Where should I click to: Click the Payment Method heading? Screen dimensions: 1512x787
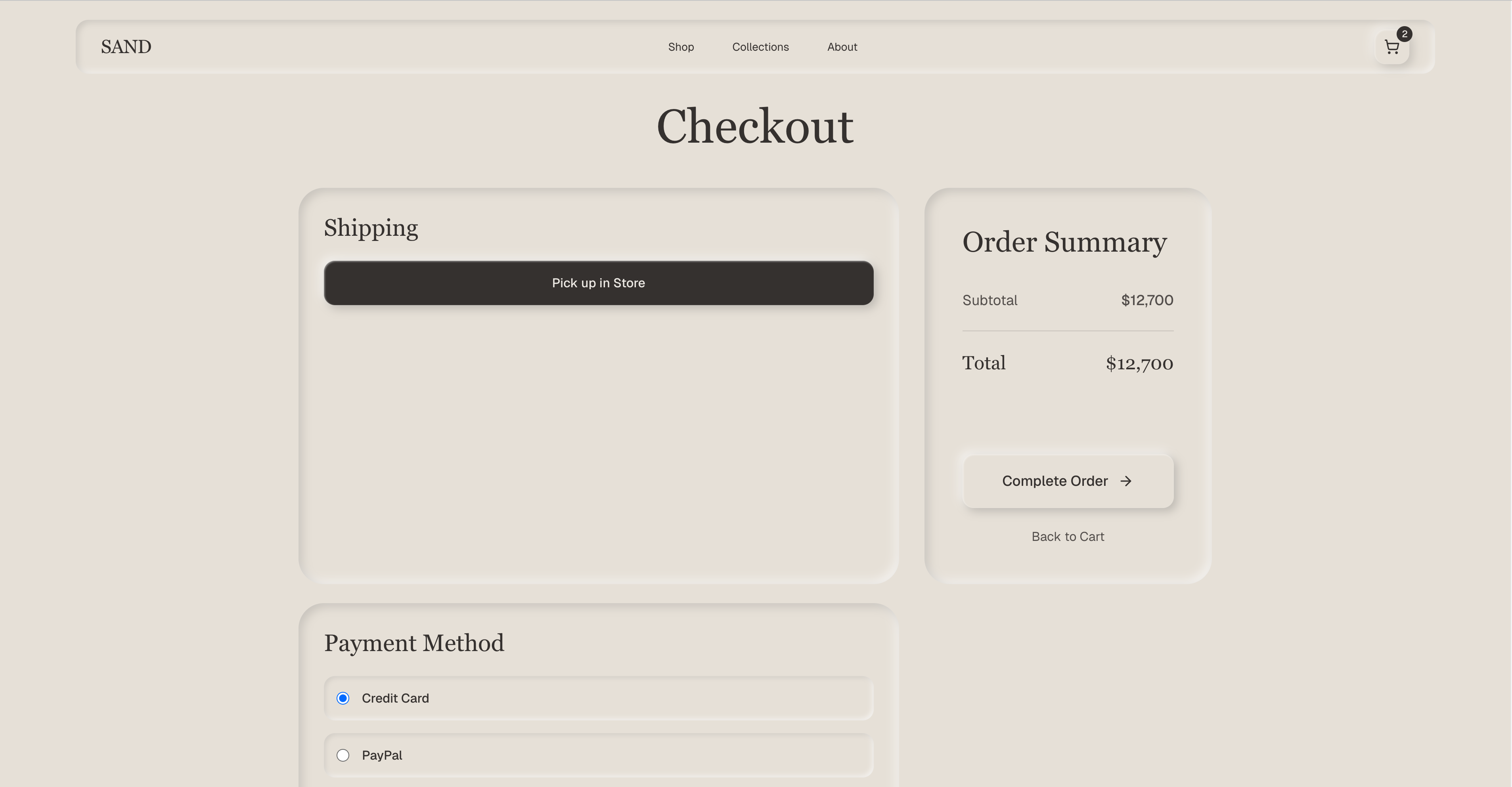414,643
